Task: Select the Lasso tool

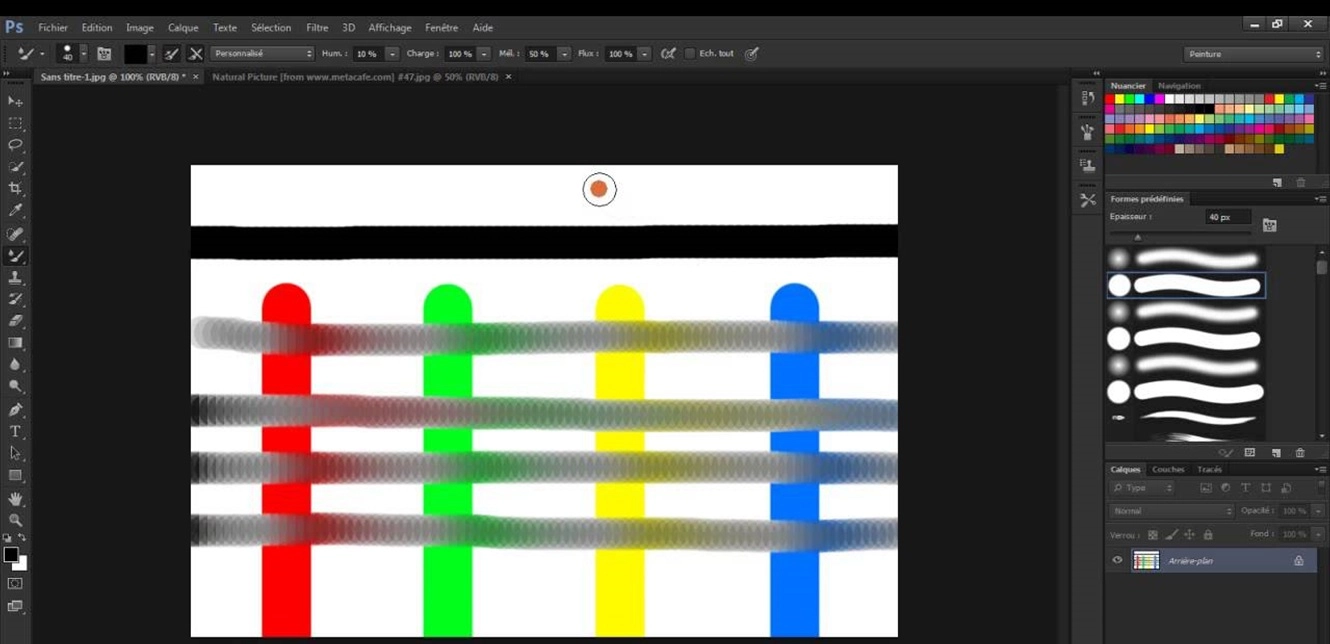Action: [15, 145]
